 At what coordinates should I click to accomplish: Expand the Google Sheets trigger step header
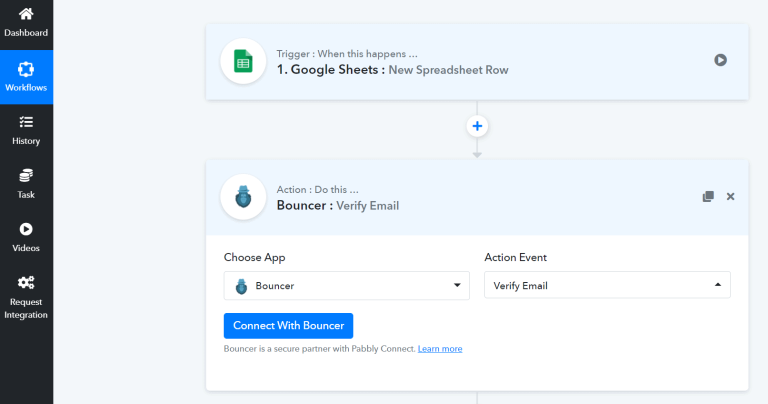point(477,62)
